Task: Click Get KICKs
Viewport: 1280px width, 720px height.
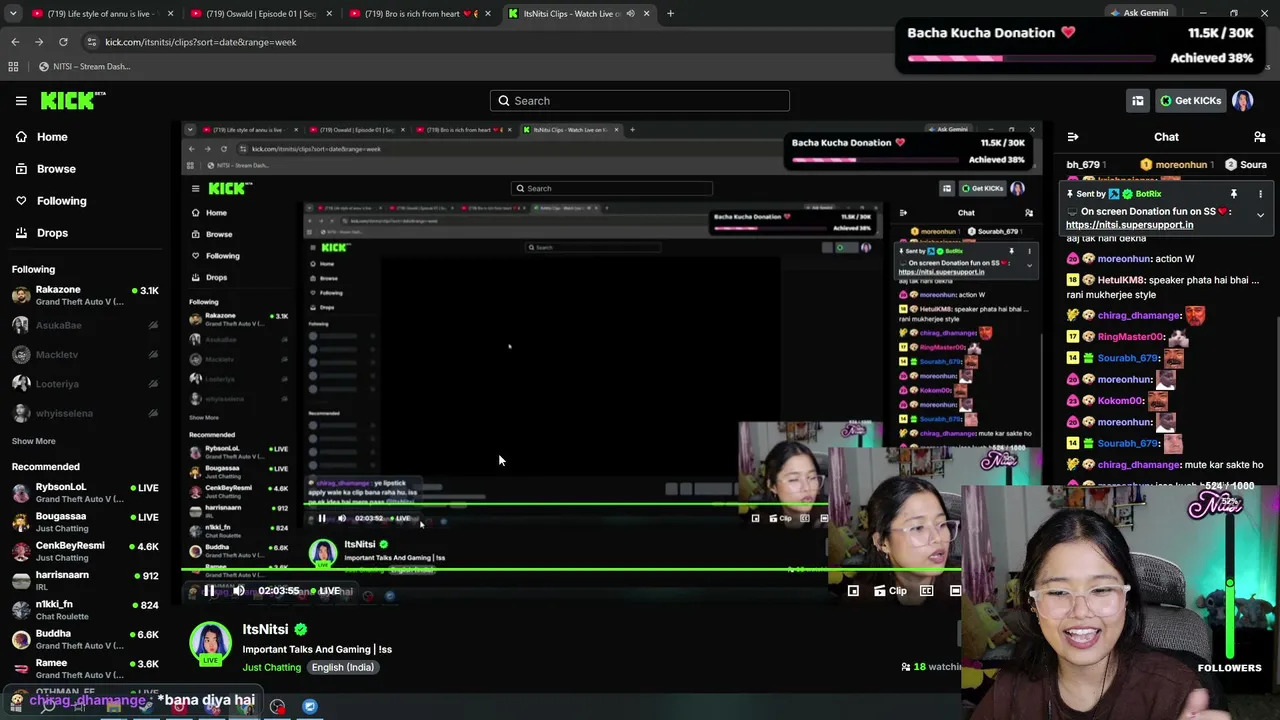Action: click(1190, 101)
